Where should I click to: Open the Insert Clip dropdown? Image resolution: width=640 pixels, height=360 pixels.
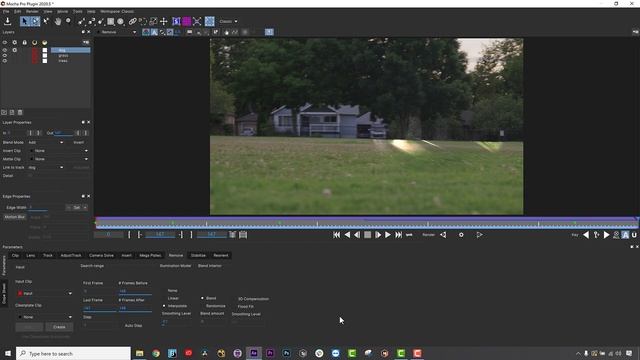(x=59, y=151)
